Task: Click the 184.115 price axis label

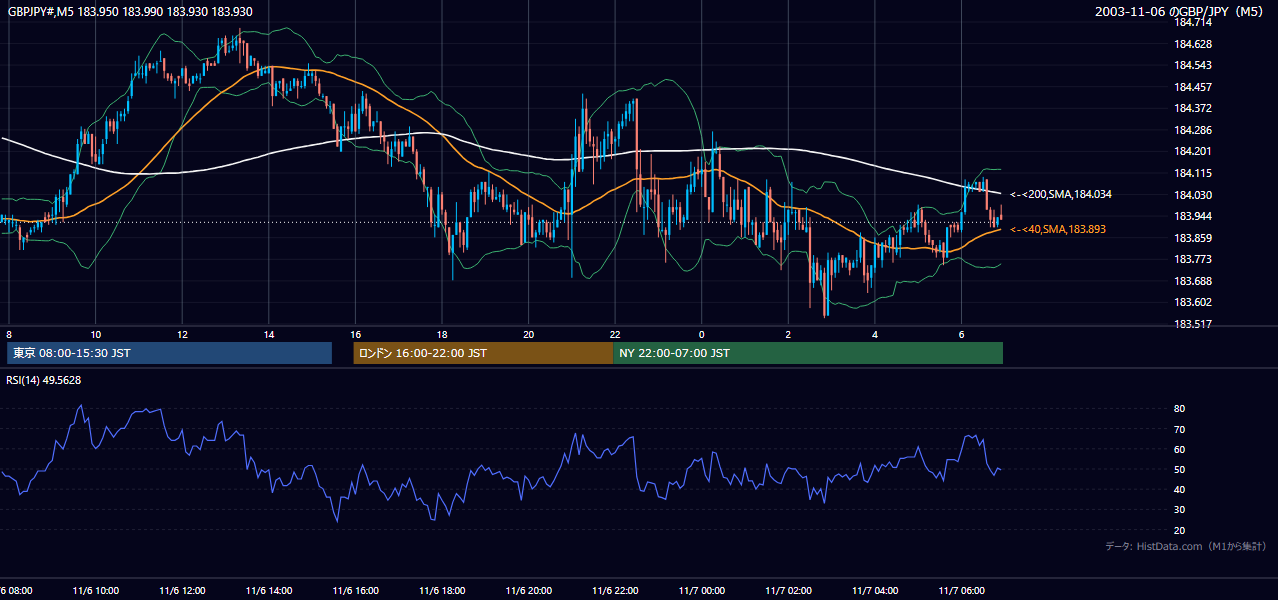Action: coord(1193,173)
